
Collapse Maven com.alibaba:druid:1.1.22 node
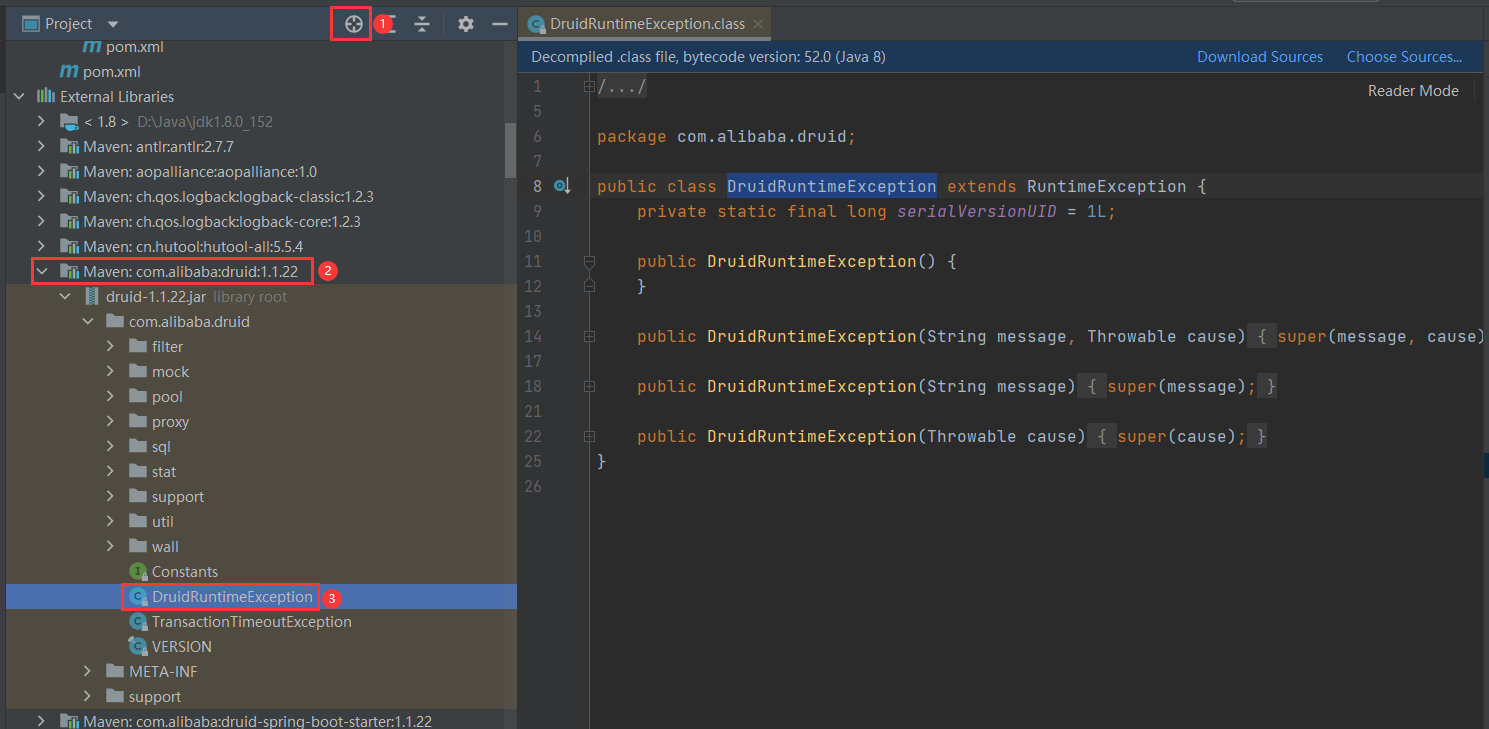41,272
